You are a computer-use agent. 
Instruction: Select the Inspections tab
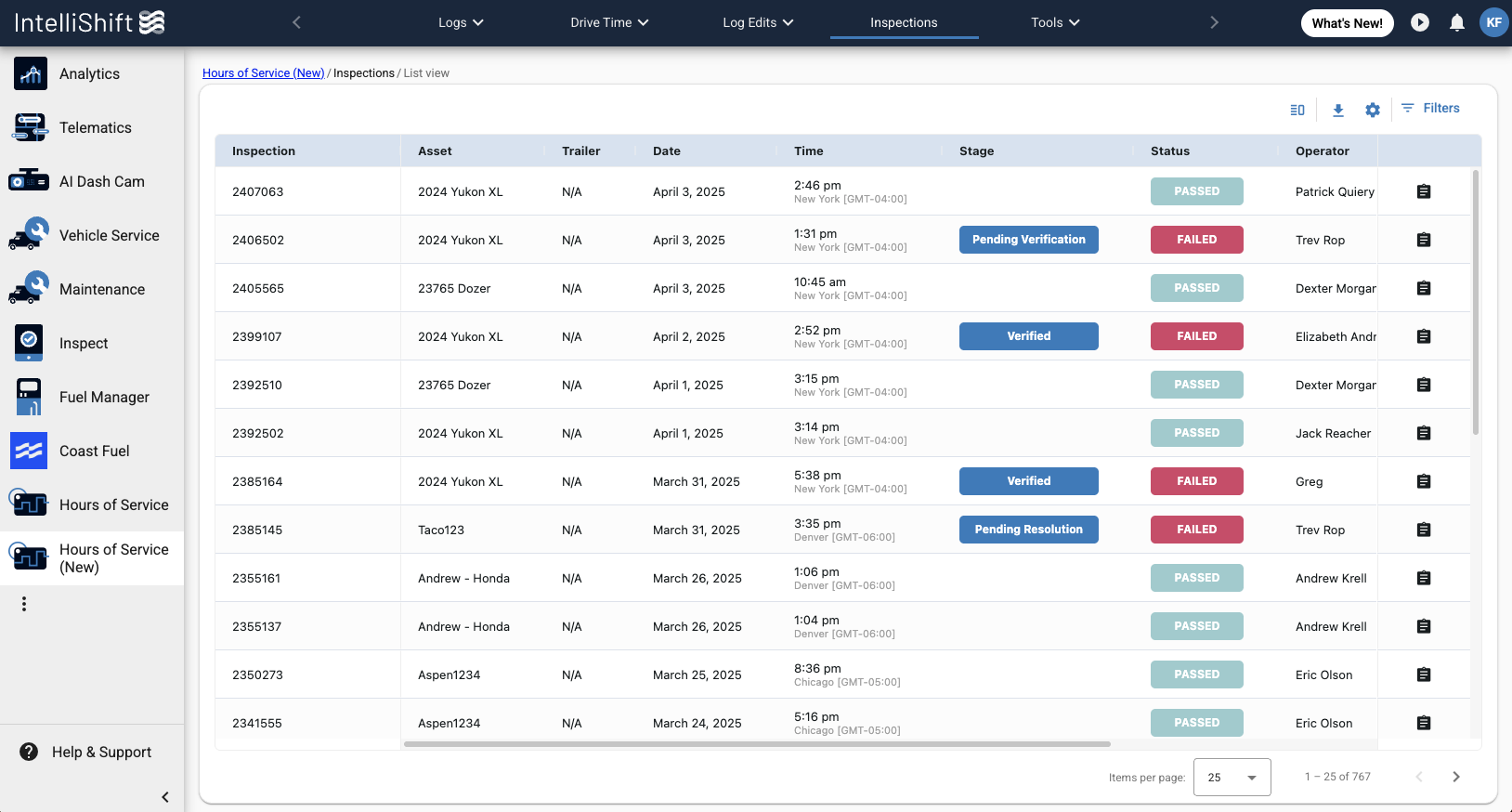pos(904,22)
